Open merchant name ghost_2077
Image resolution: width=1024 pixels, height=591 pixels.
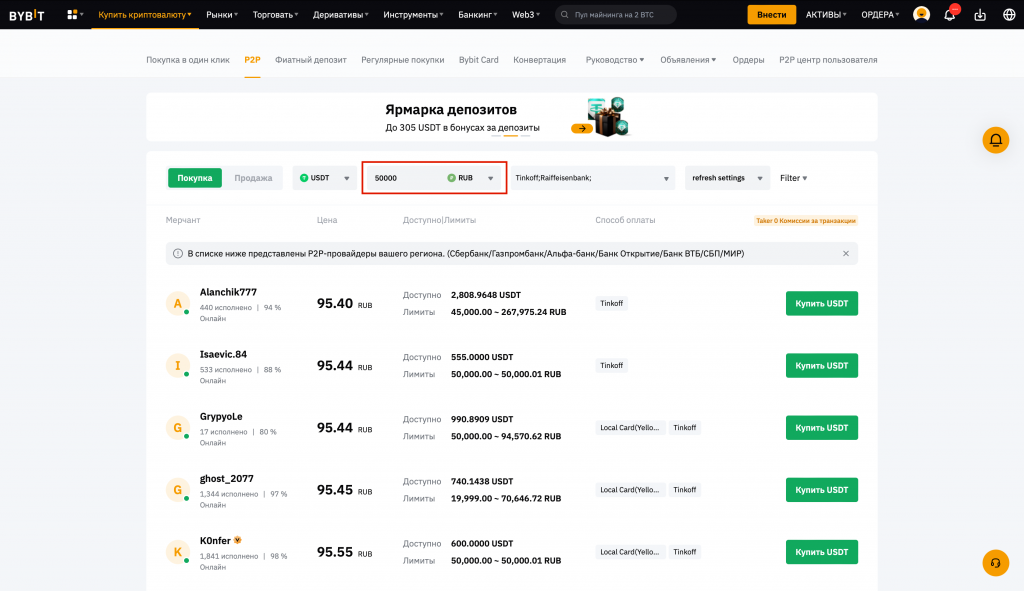coord(227,479)
